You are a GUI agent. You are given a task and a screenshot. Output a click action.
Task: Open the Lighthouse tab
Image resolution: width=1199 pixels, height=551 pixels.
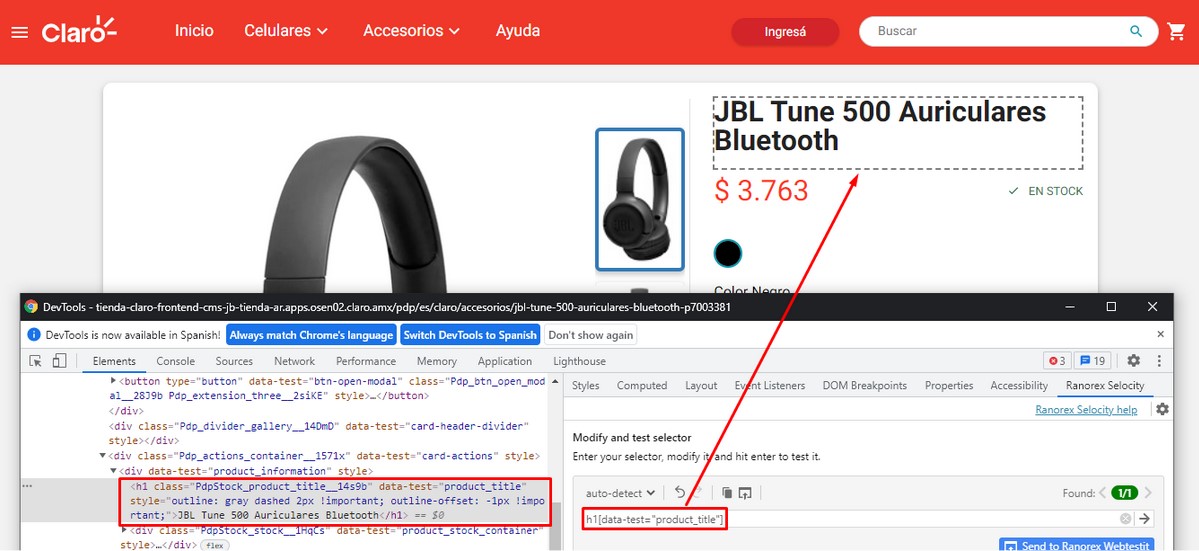point(580,361)
